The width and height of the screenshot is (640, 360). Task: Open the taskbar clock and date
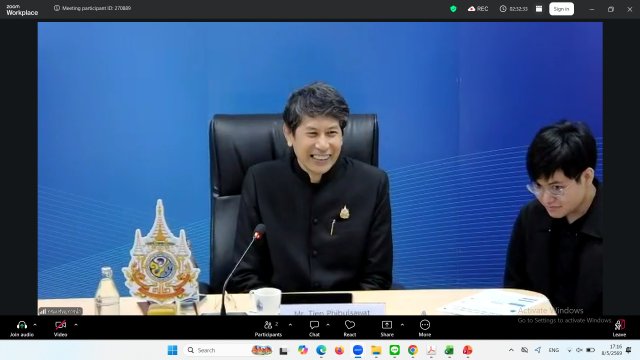pos(611,350)
